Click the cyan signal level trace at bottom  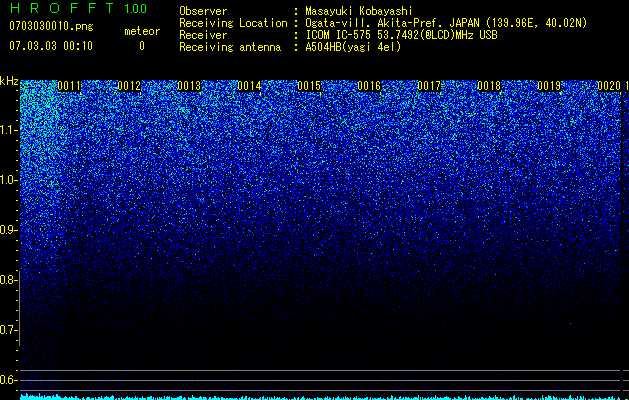pyautogui.click(x=321, y=397)
